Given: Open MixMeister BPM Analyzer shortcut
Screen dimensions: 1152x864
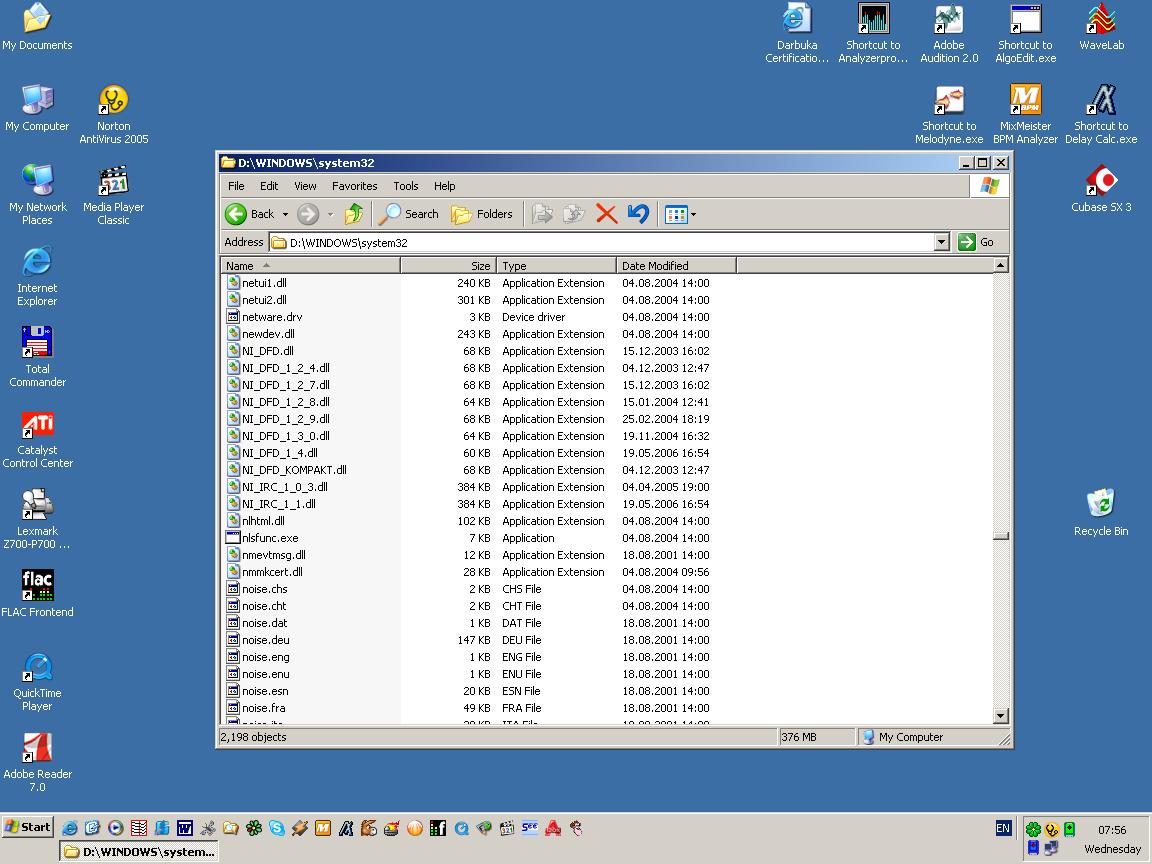Looking at the screenshot, I should coord(1025,100).
